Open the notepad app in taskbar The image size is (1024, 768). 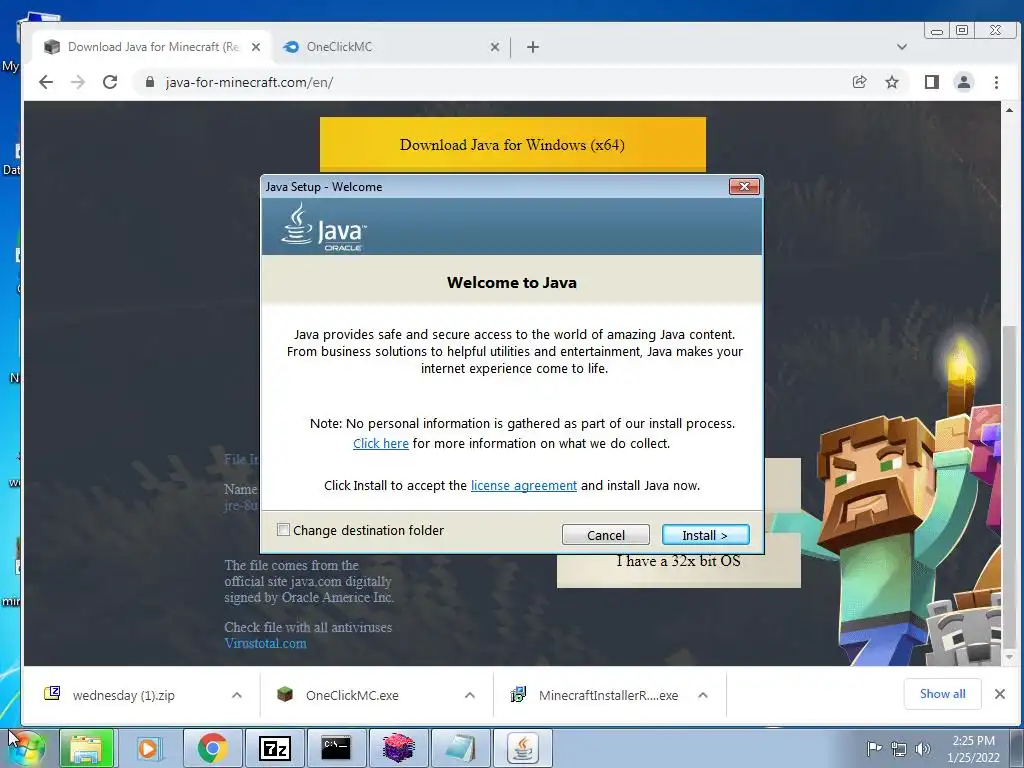tap(460, 748)
